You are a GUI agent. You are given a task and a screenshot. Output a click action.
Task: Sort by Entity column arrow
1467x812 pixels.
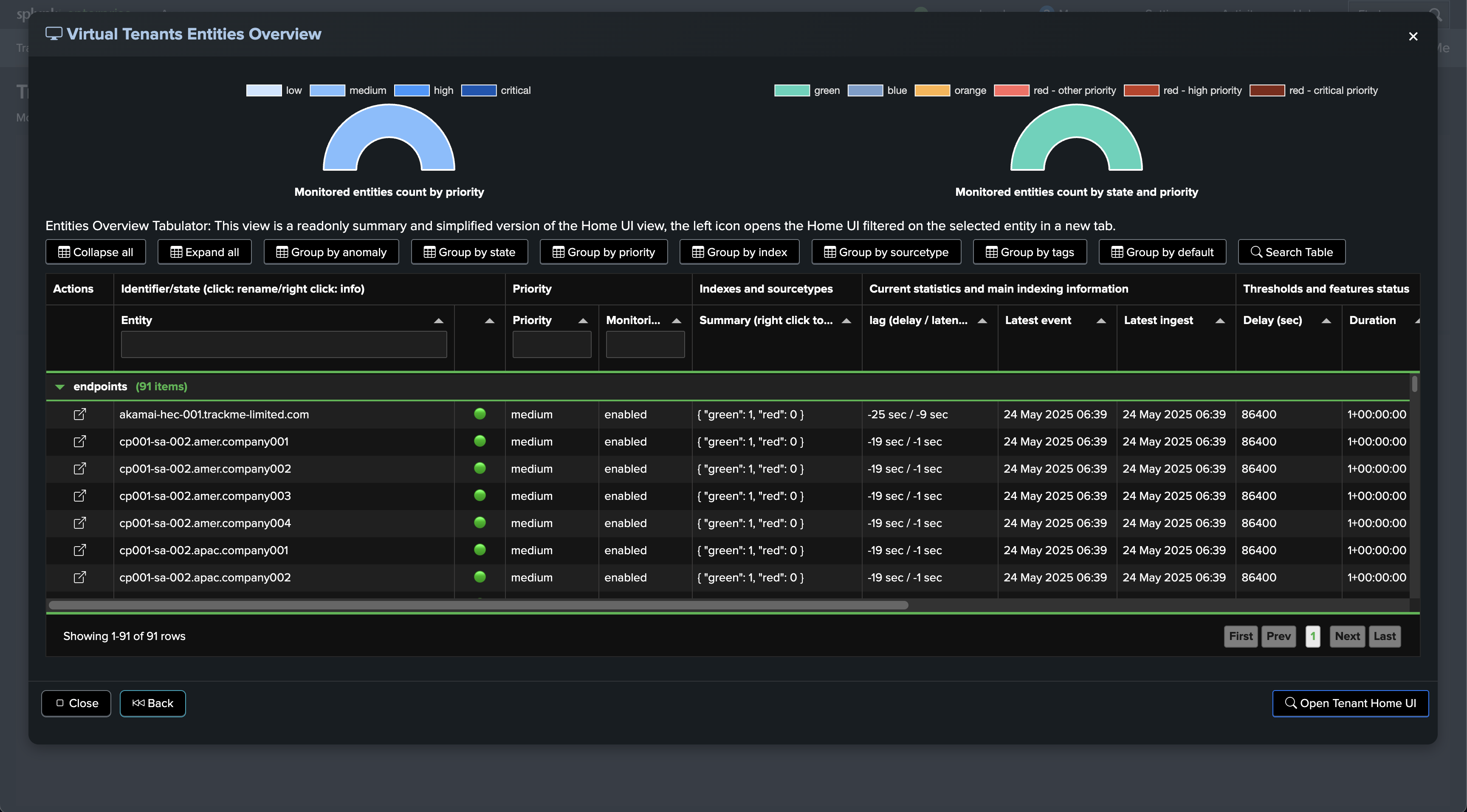(x=438, y=321)
